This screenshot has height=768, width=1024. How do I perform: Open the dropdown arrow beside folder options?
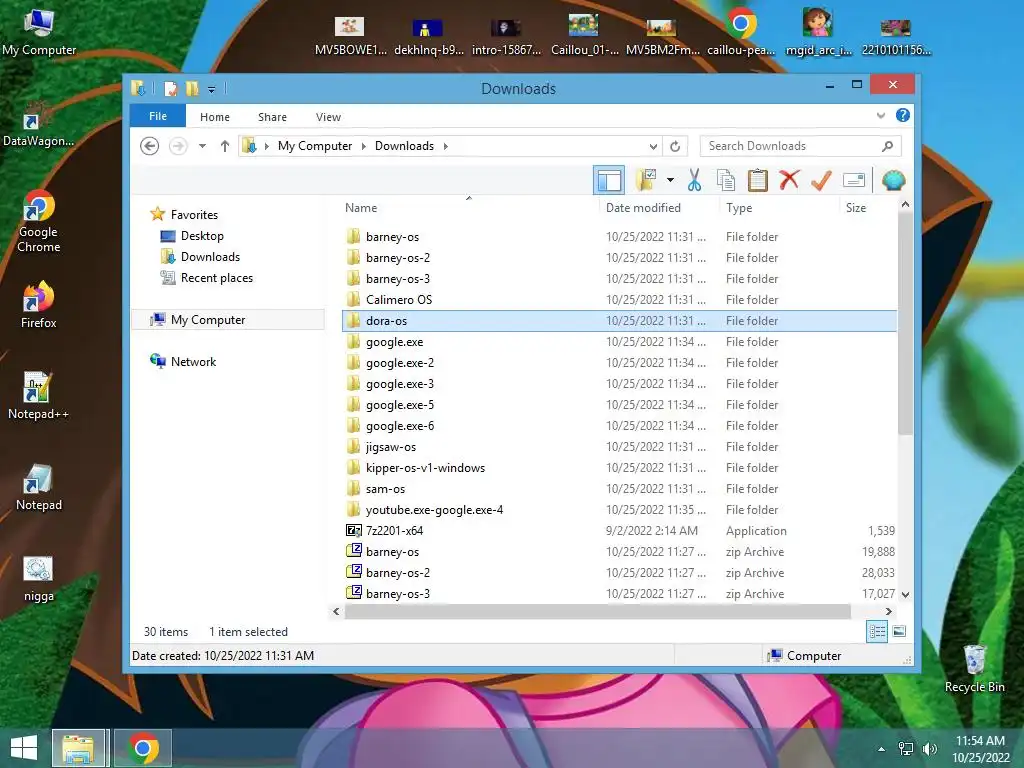[670, 180]
